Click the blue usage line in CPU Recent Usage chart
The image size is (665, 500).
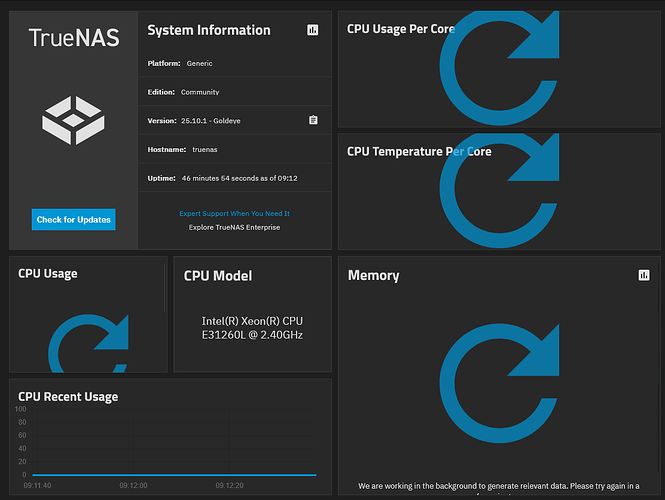pyautogui.click(x=174, y=475)
